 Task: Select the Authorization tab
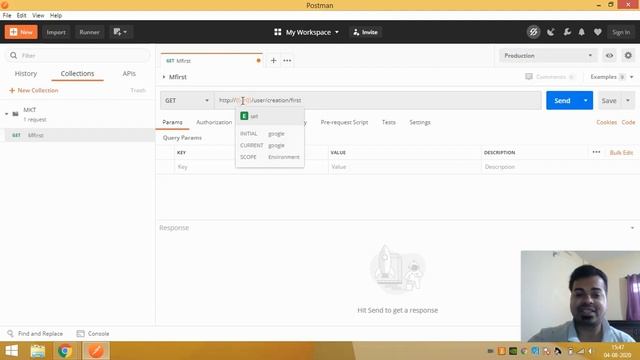coord(214,122)
